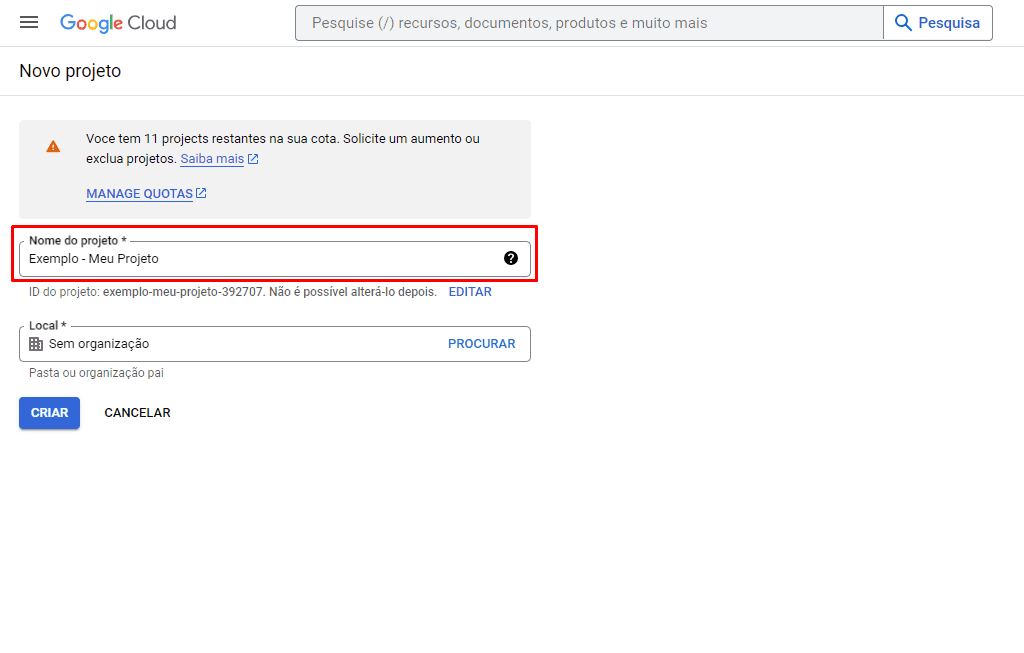Screen dimensions: 1024x653
Task: Click the Novo projeto page heading
Action: coord(70,71)
